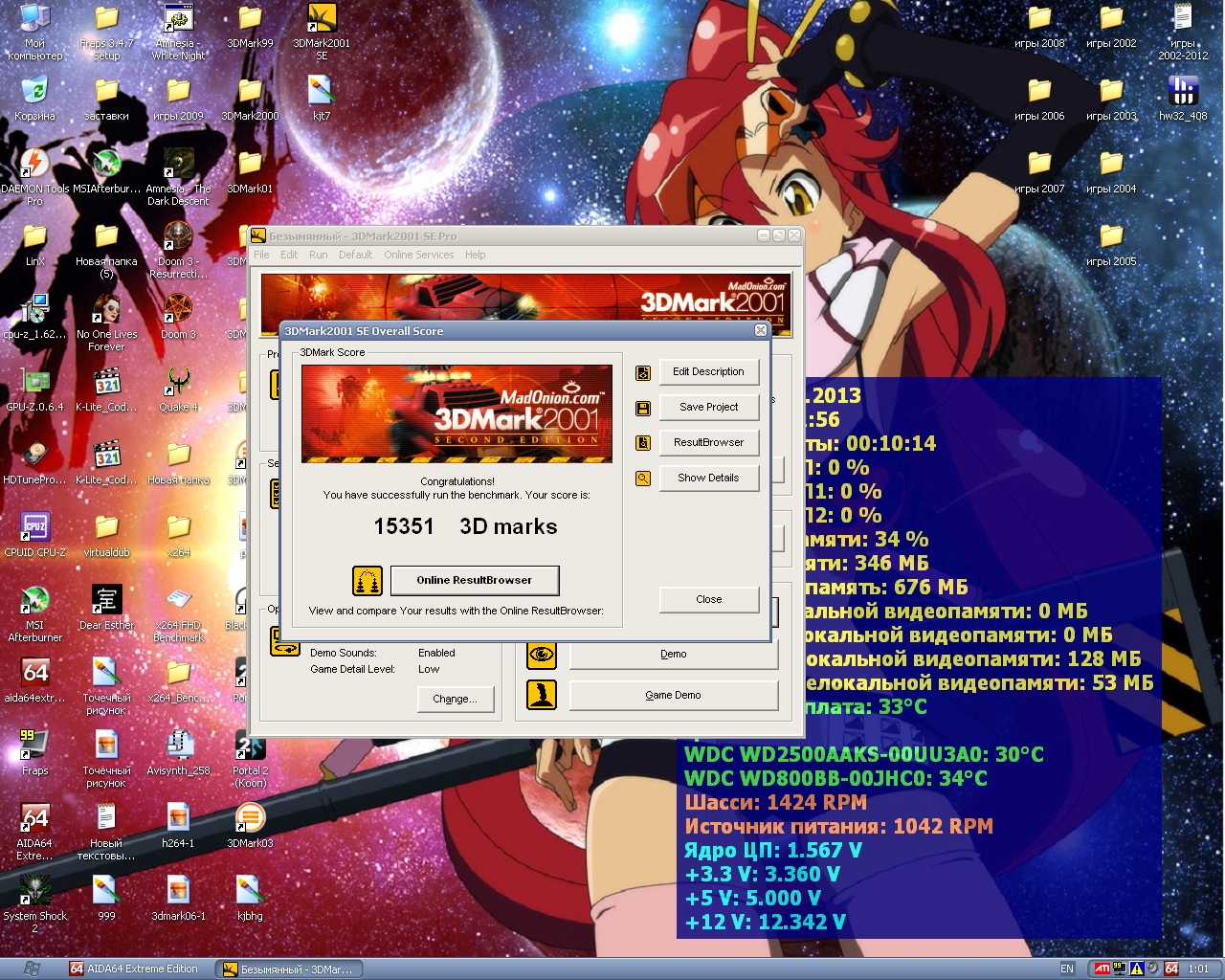Select the Portal 2 (Koon) icon
This screenshot has height=980, width=1225.
[250, 760]
